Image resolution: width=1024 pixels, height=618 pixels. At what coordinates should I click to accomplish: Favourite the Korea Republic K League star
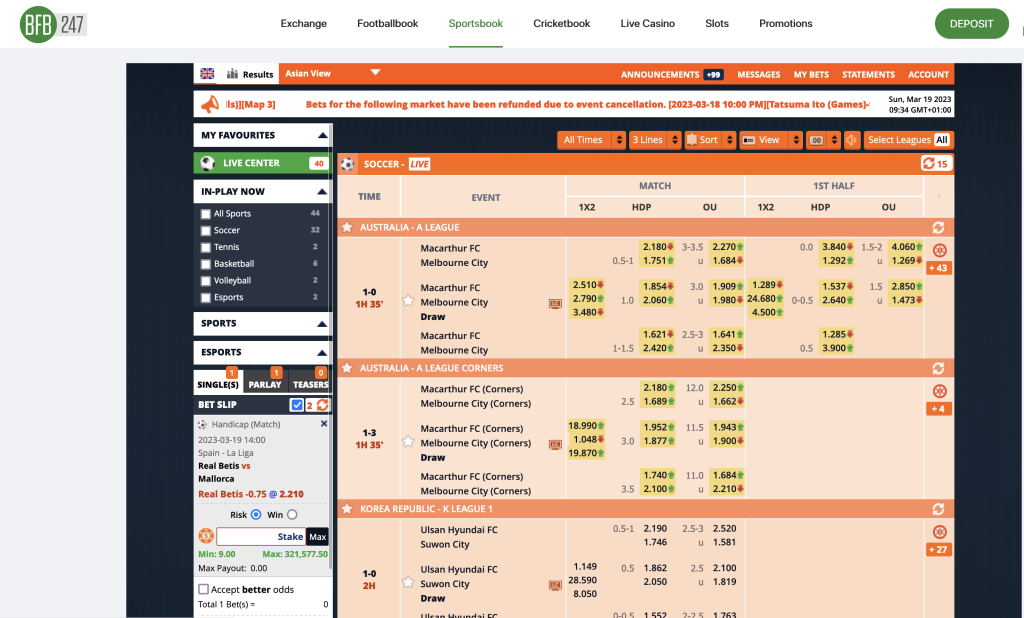[x=347, y=508]
